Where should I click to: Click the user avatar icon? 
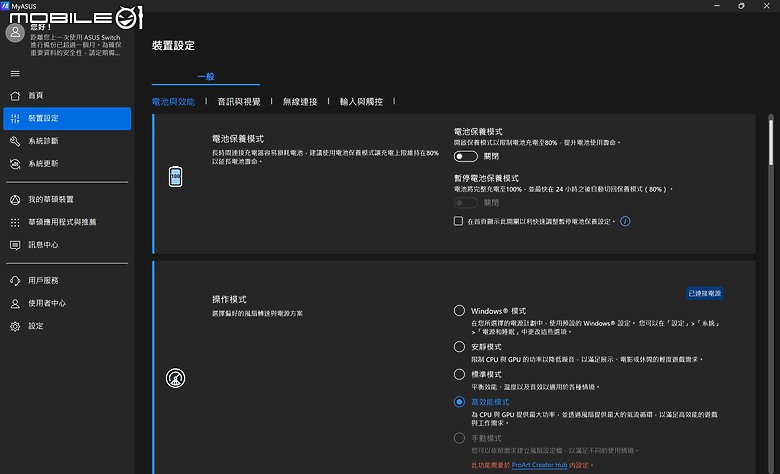[x=15, y=33]
